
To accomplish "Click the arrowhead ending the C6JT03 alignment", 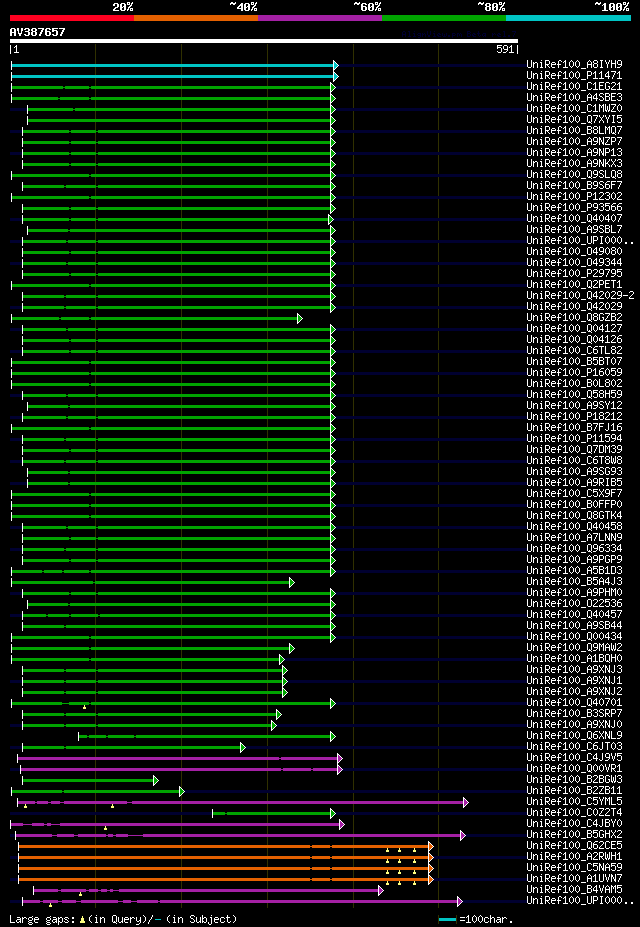I will point(243,747).
